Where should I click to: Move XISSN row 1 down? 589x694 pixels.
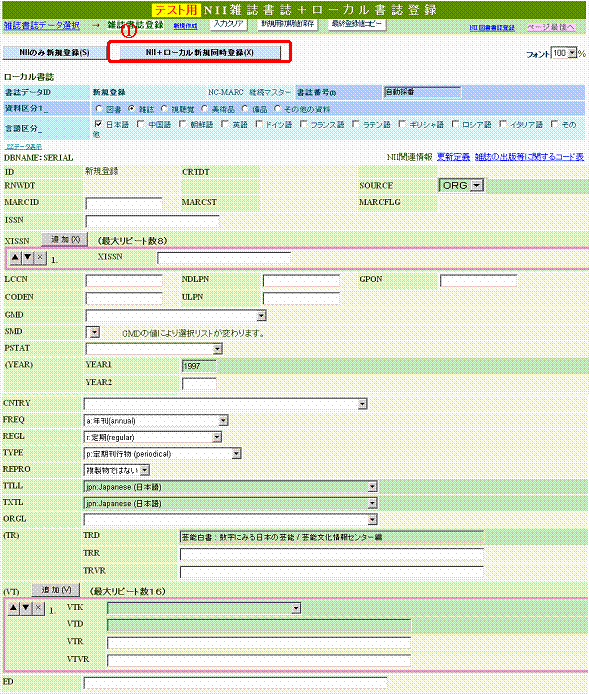[x=28, y=257]
